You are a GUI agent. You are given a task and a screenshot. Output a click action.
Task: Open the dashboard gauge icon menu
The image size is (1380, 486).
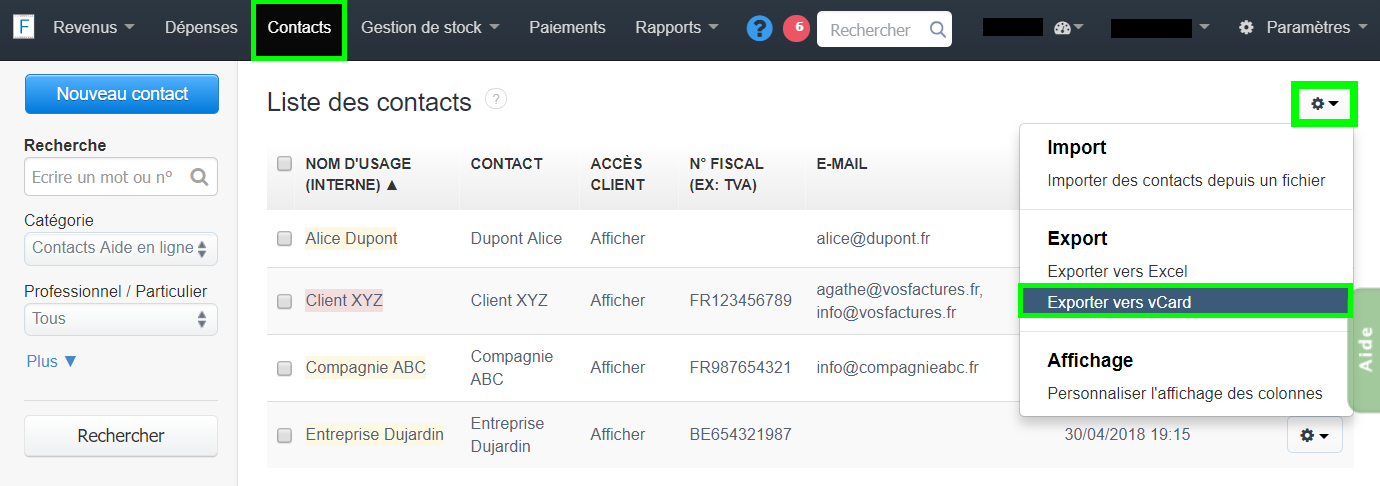coord(1068,28)
